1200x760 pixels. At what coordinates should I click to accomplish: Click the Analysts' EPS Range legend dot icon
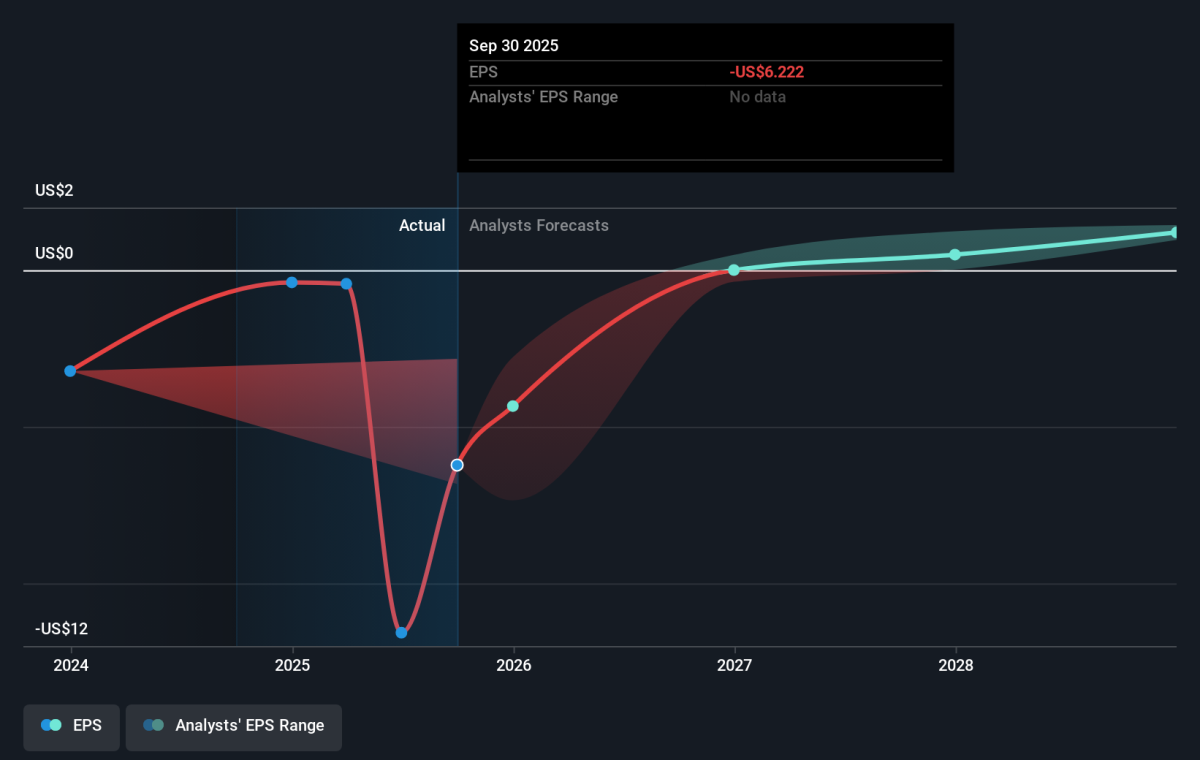click(153, 725)
